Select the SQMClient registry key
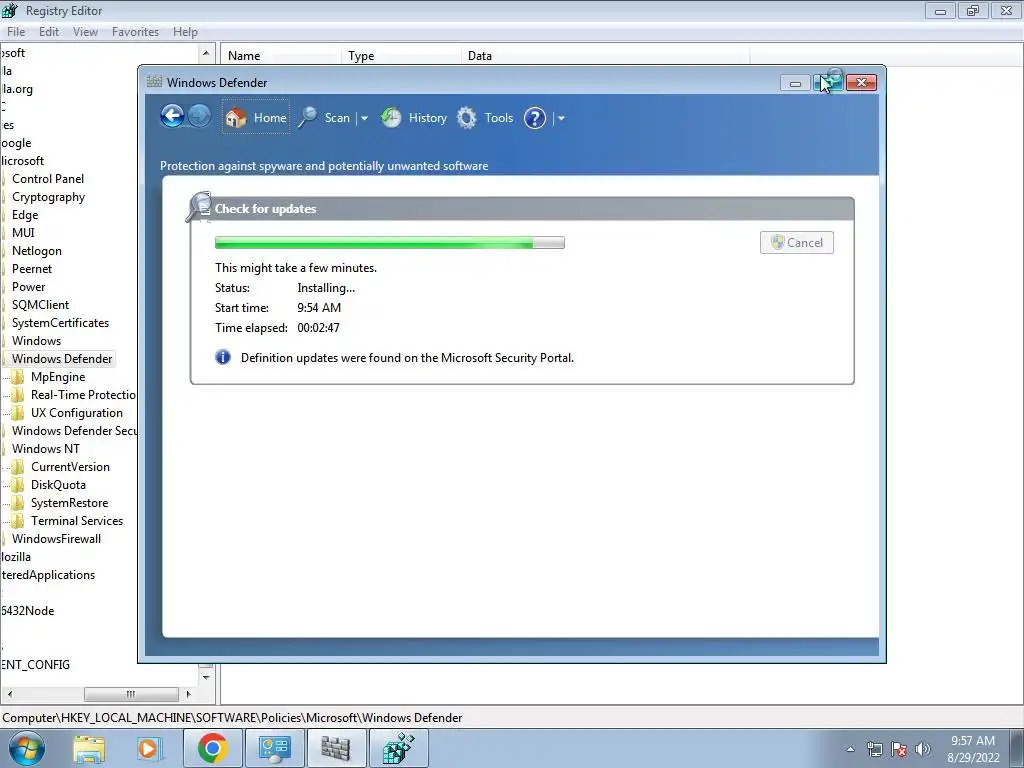Screen dimensions: 1024x768 coord(40,304)
